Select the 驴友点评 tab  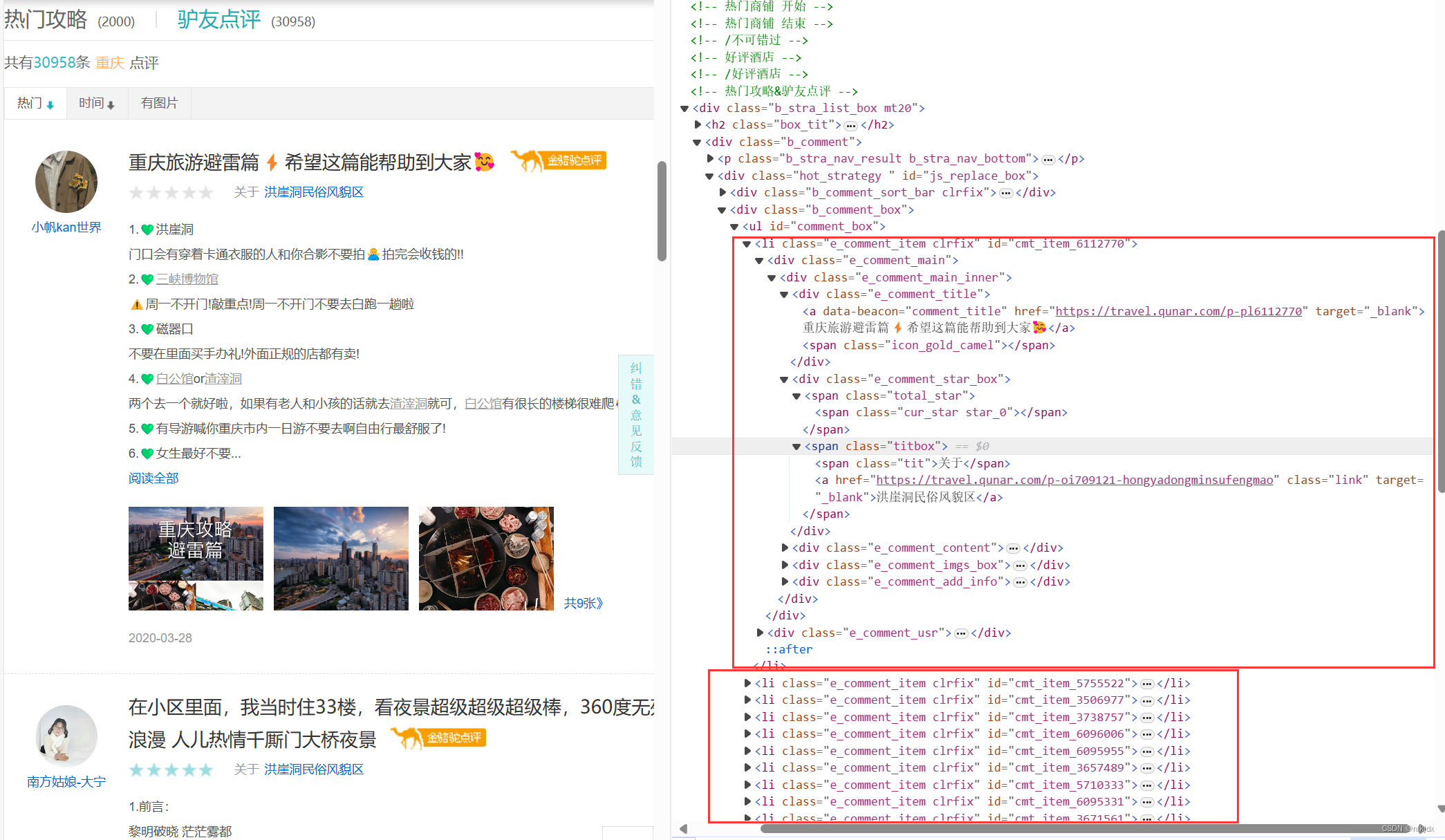tap(219, 19)
